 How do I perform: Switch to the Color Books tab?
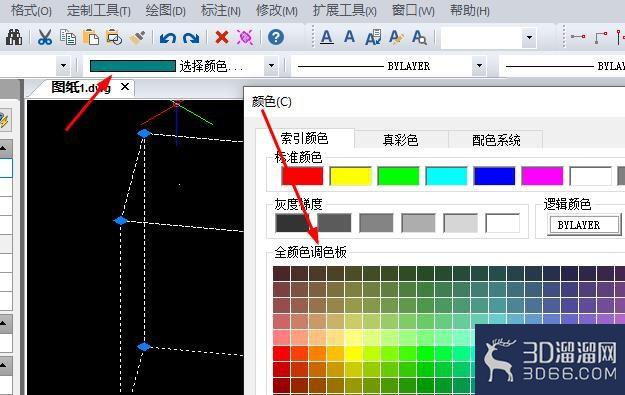(x=496, y=140)
